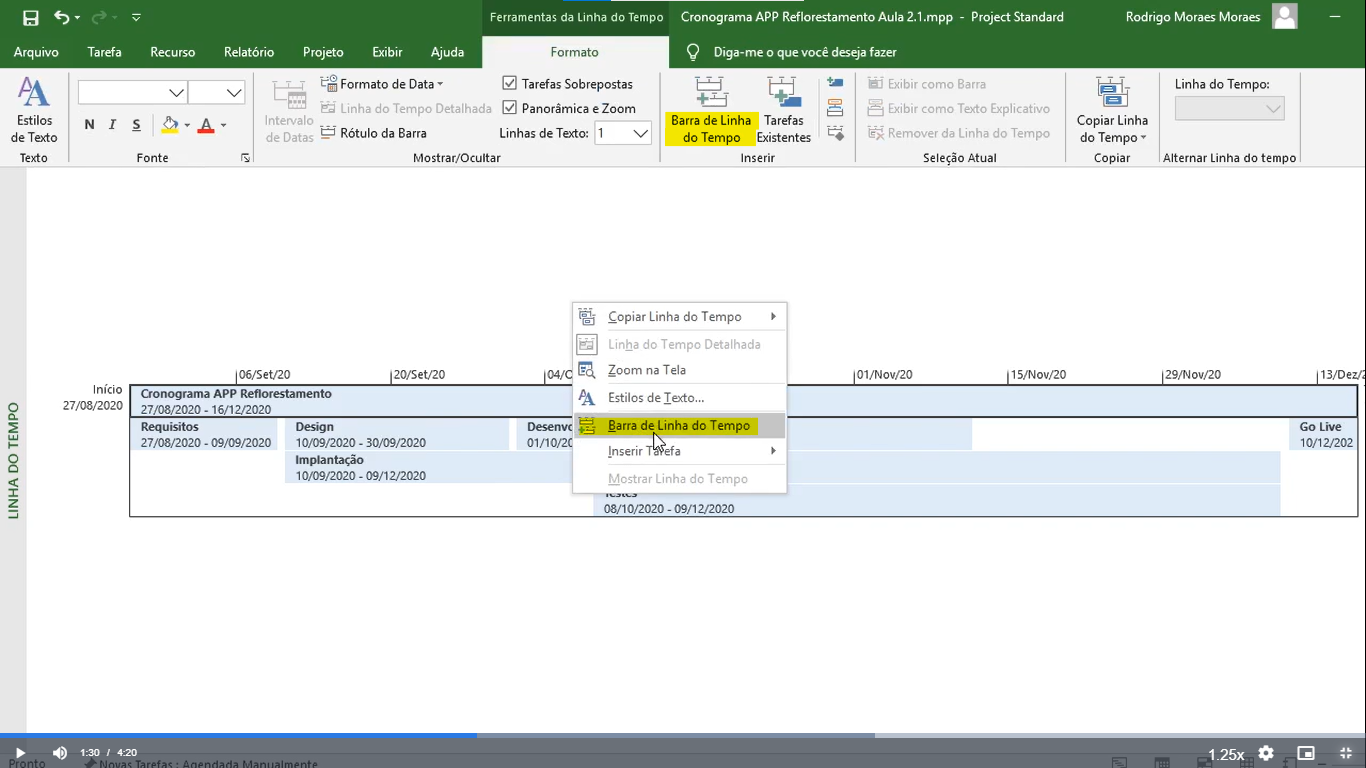Click the Rodrigo Moraes Moraes account name
Viewport: 1366px width, 768px height.
pyautogui.click(x=1192, y=17)
